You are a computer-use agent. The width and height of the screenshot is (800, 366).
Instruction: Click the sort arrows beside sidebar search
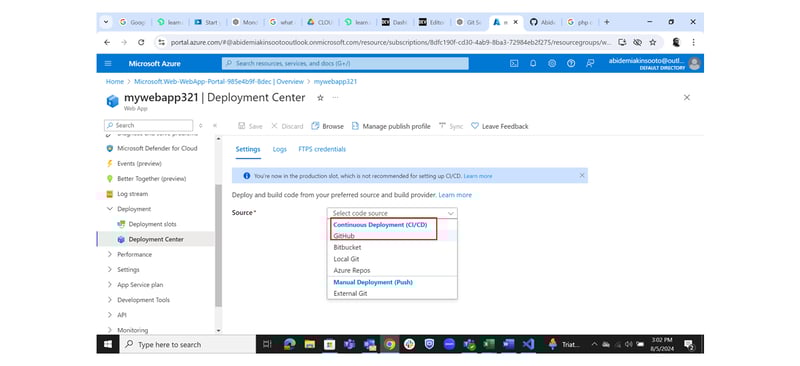[201, 125]
